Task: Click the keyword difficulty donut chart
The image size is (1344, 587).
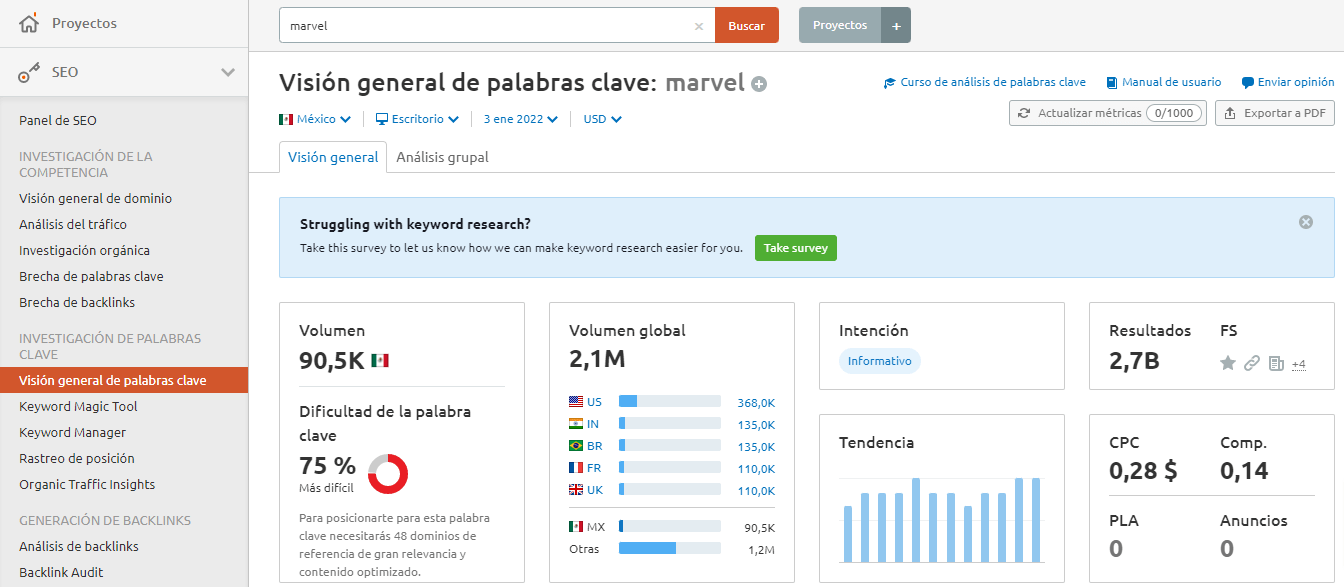Action: click(388, 473)
